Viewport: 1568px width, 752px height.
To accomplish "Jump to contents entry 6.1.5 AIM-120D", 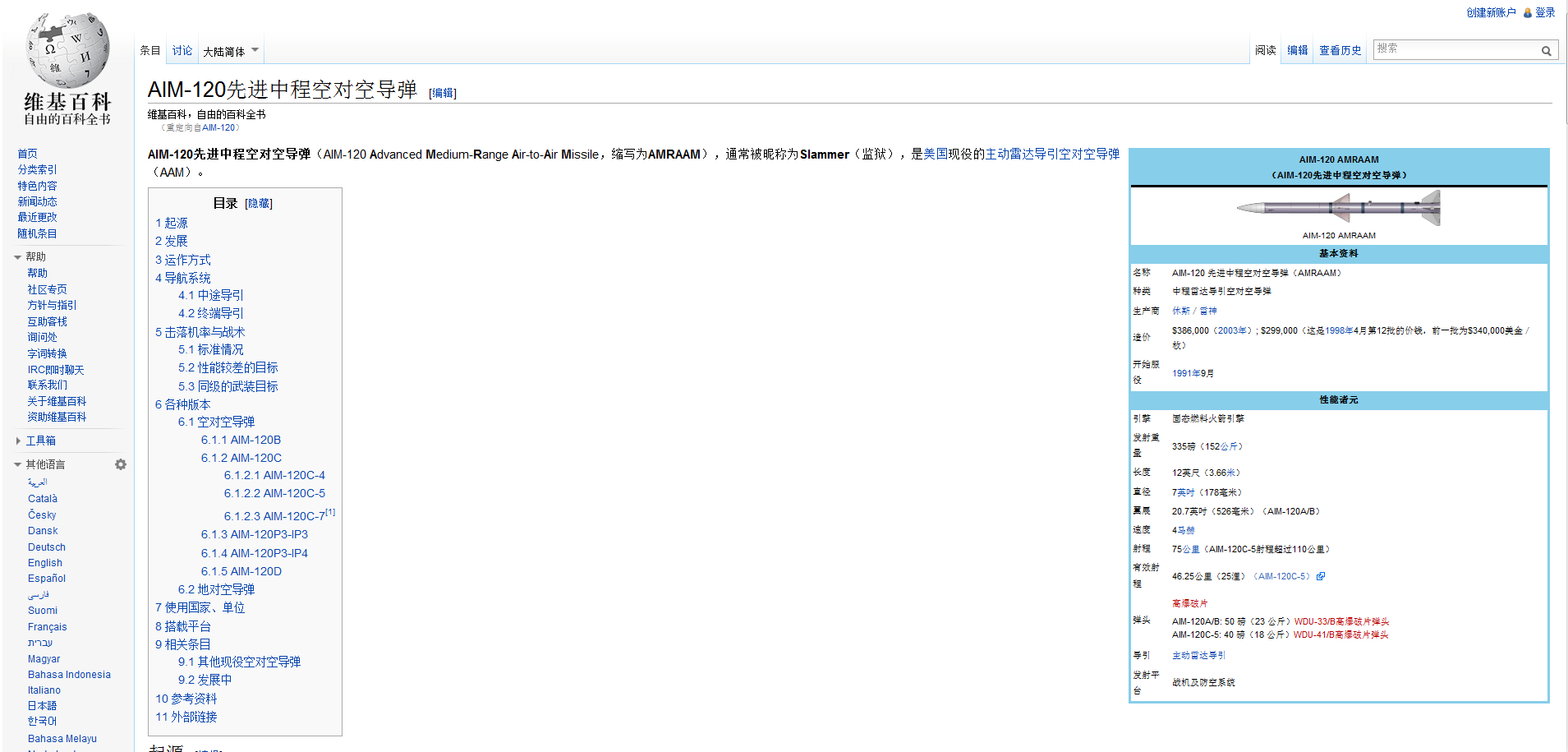I will (241, 571).
